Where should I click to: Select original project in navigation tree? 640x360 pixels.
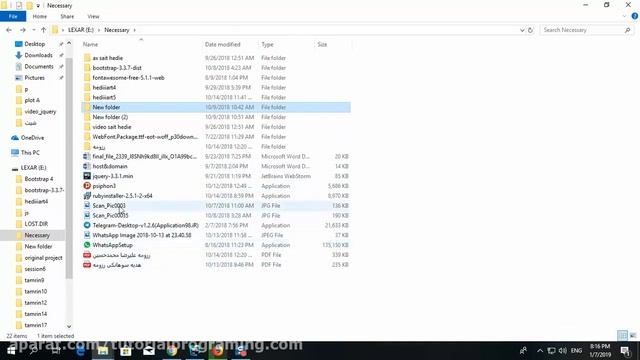point(43,258)
